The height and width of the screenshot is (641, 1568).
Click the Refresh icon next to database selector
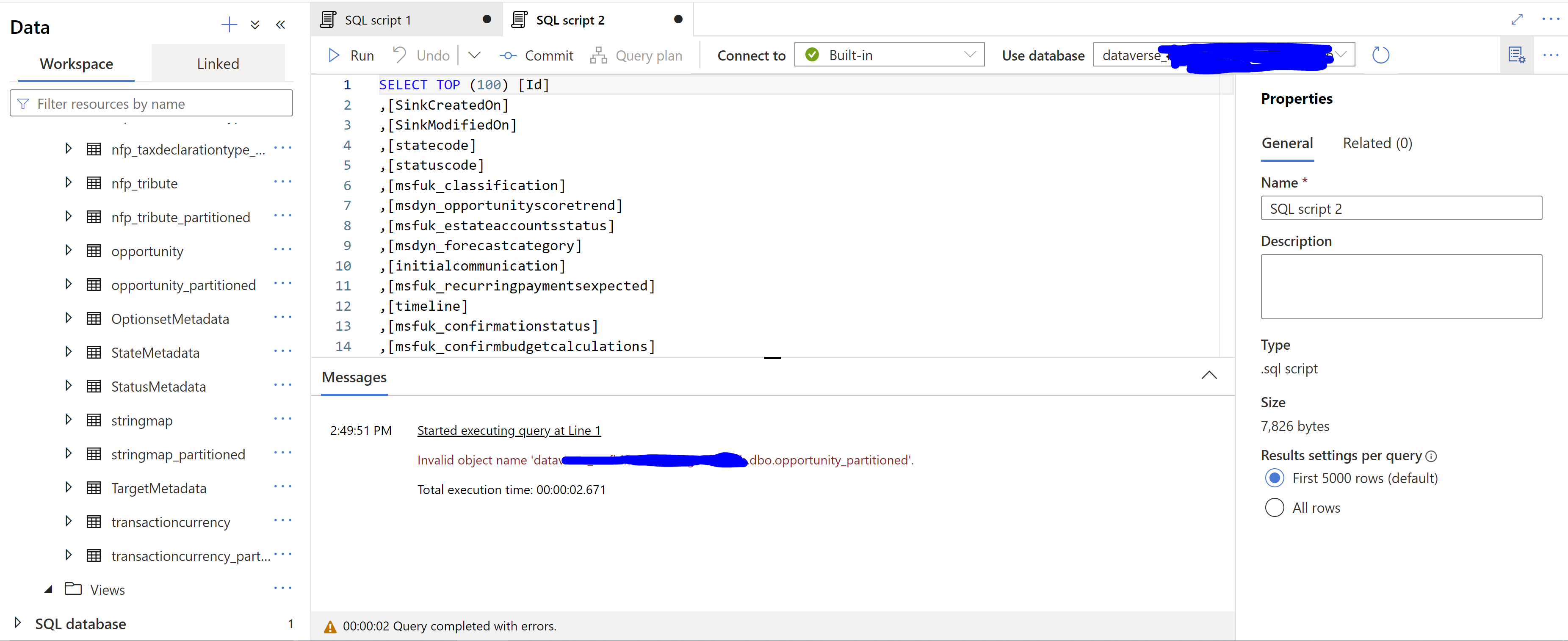tap(1380, 55)
